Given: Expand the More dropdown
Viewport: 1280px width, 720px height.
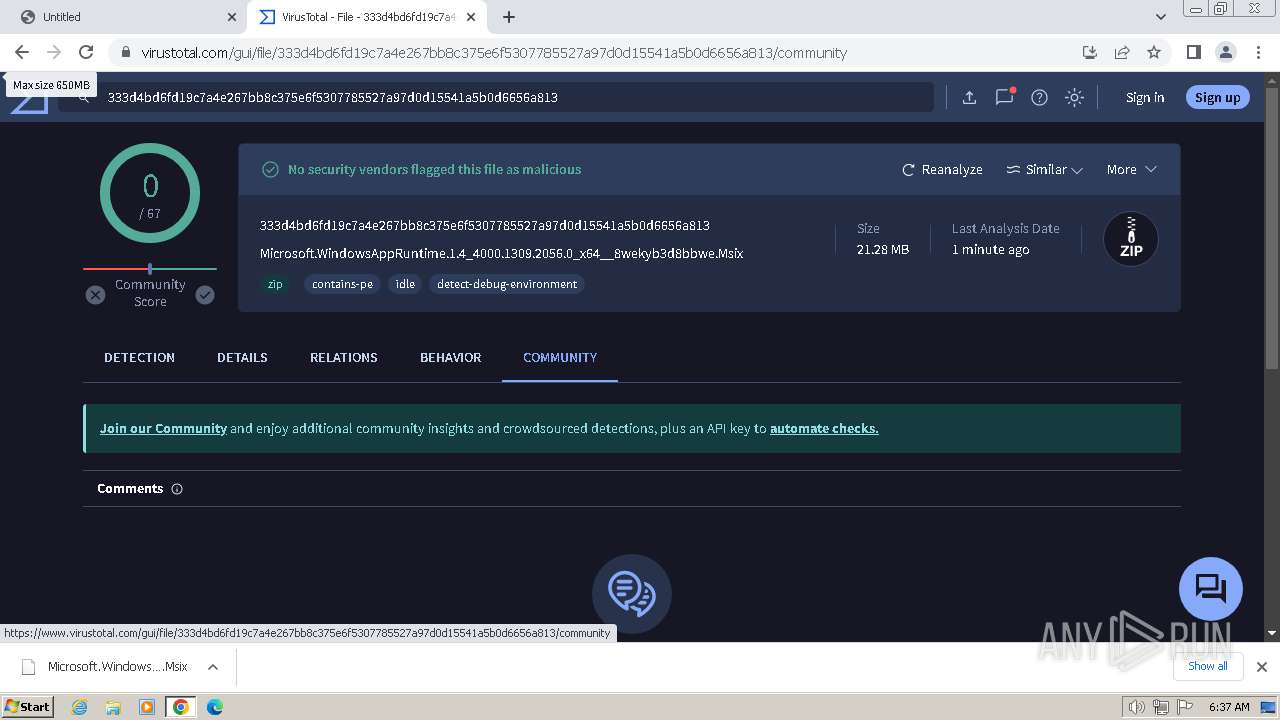Looking at the screenshot, I should click(1131, 170).
